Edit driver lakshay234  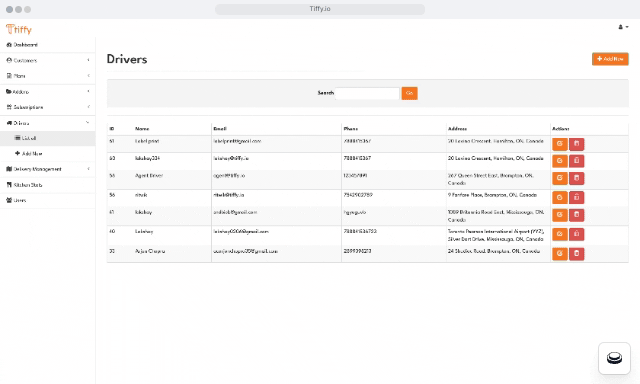click(x=560, y=161)
